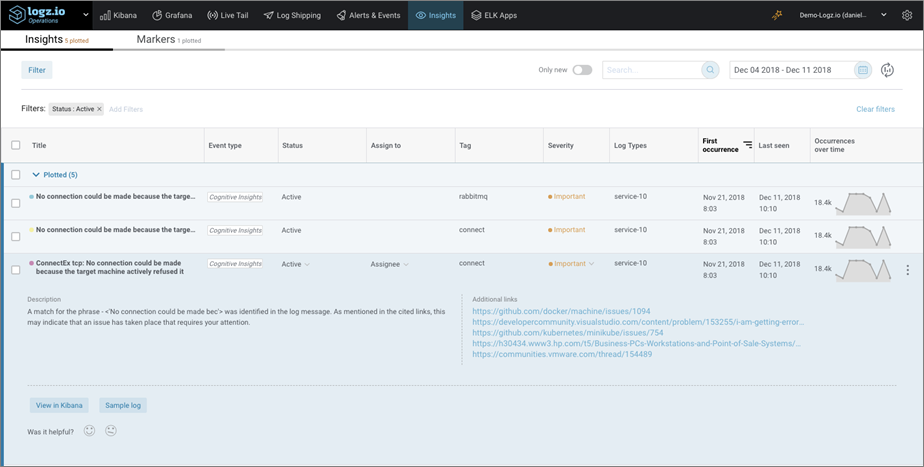
Task: Click the Insights eye icon in nav
Action: pyautogui.click(x=420, y=15)
